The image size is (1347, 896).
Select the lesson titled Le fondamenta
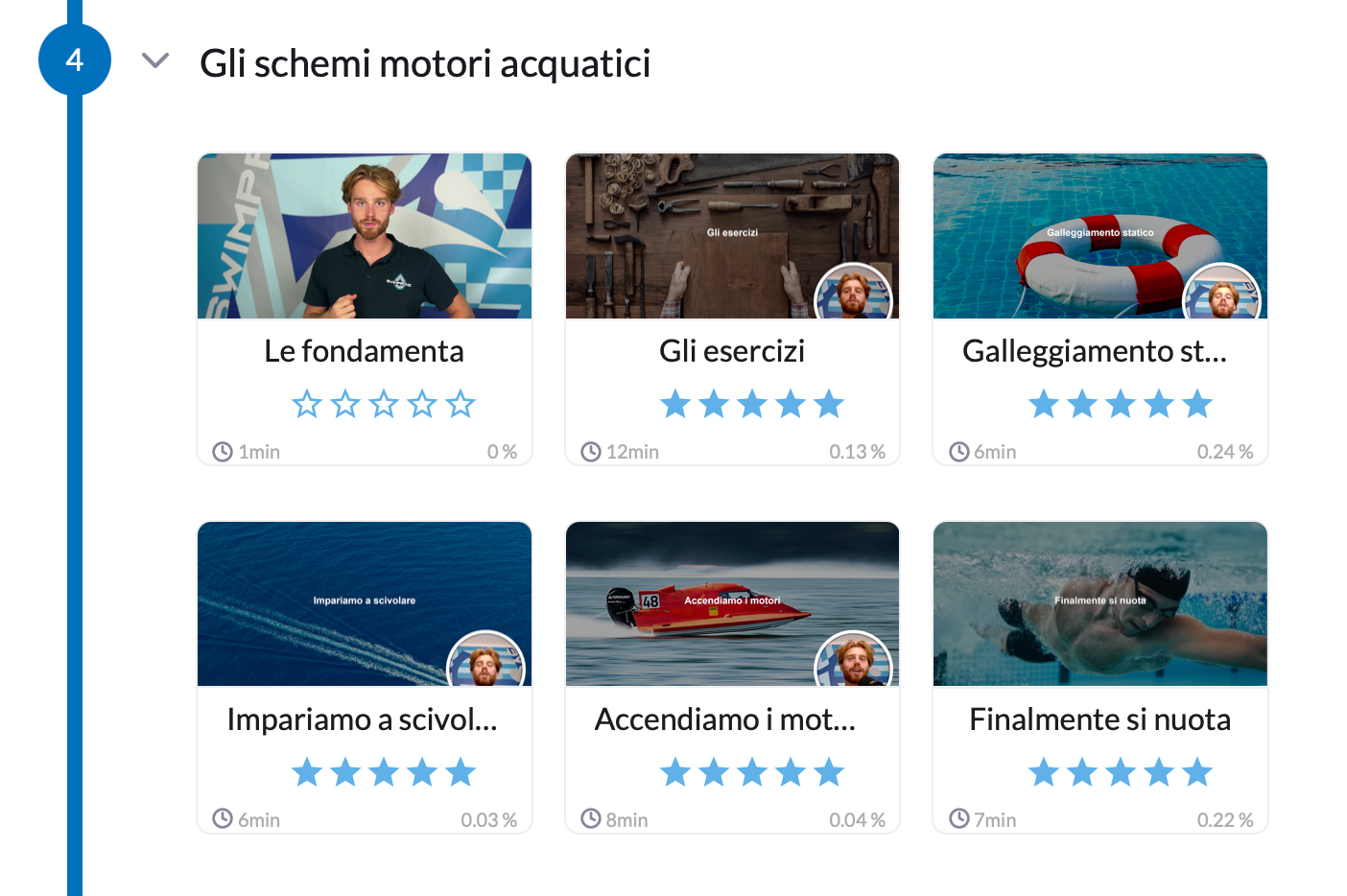click(364, 351)
